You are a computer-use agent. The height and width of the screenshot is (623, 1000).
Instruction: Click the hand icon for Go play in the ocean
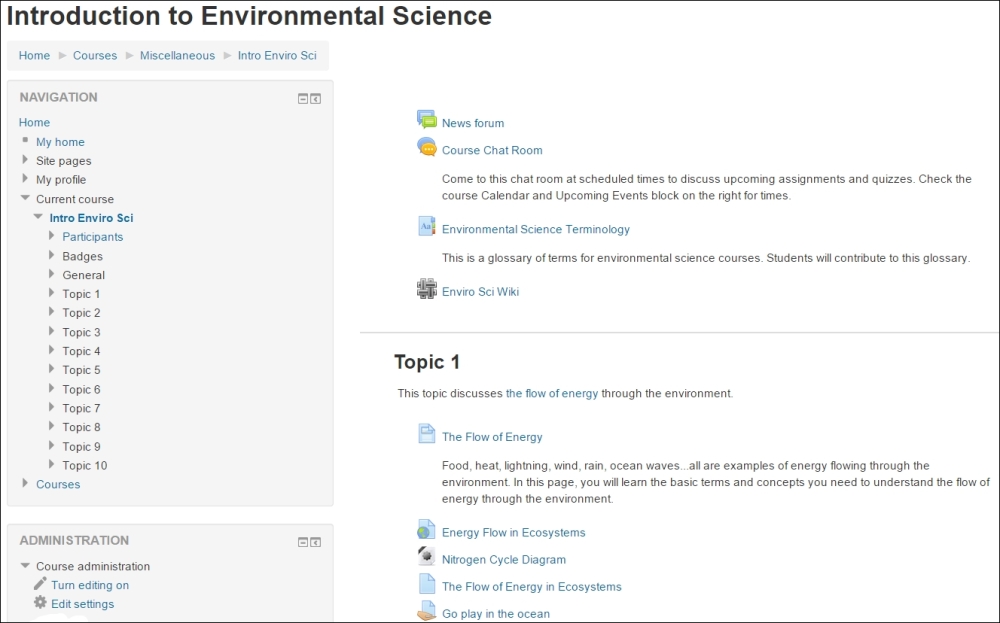tap(426, 611)
